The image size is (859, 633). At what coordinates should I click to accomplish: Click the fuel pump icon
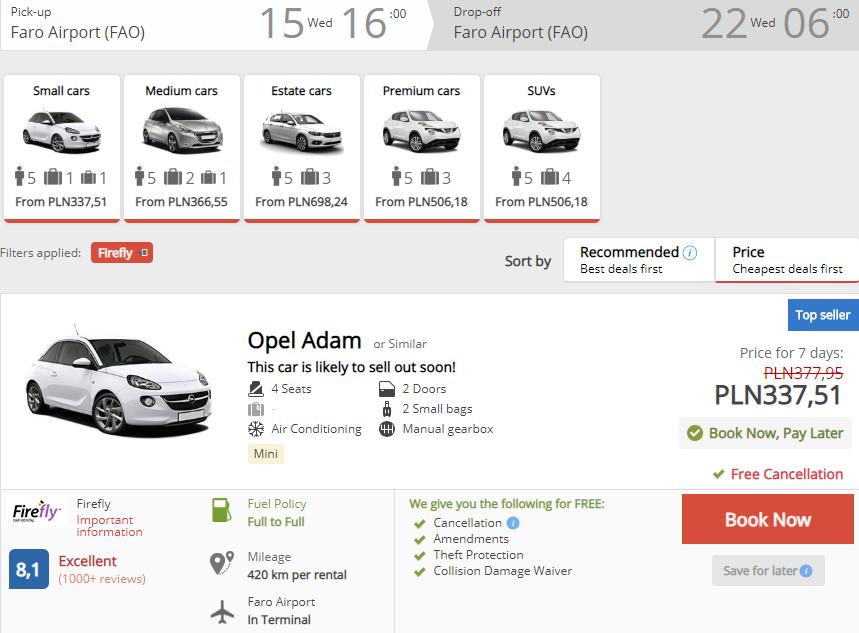(x=222, y=510)
